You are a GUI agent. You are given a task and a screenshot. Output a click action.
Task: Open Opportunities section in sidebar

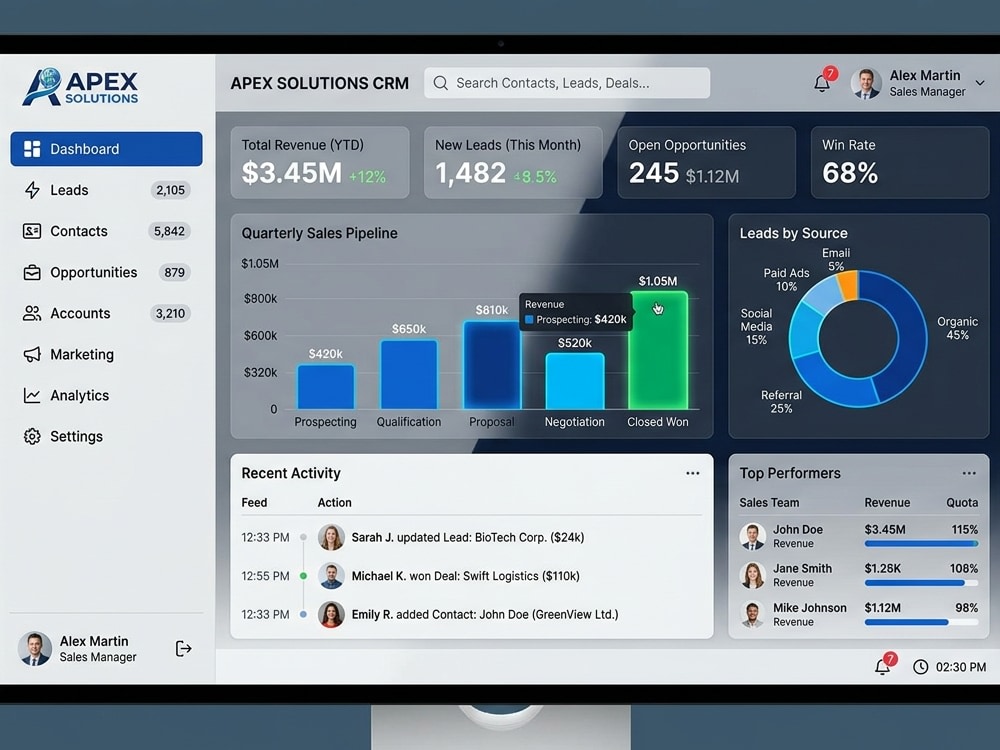tap(107, 272)
